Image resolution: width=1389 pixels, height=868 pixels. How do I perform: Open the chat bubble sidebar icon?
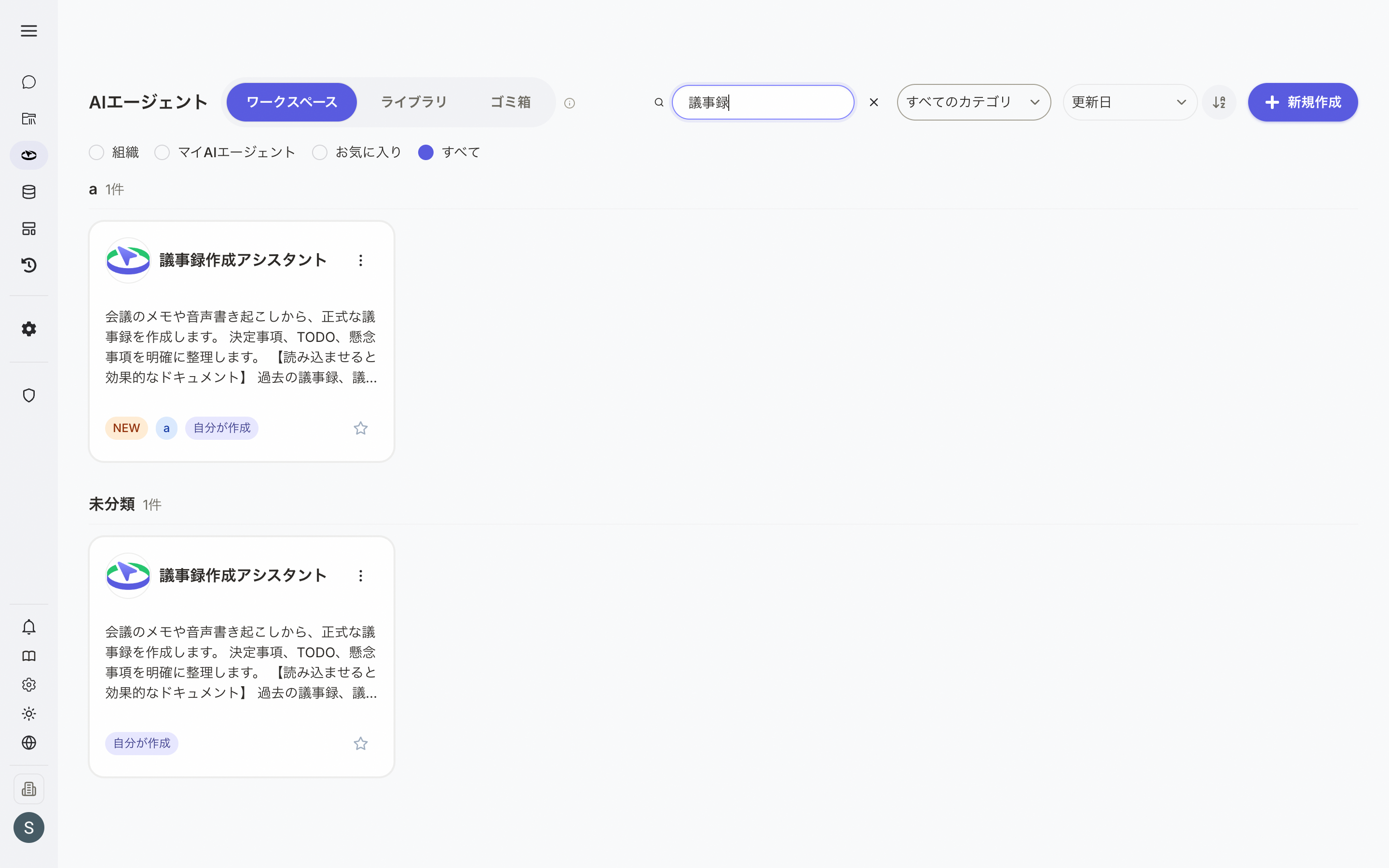coord(29,82)
